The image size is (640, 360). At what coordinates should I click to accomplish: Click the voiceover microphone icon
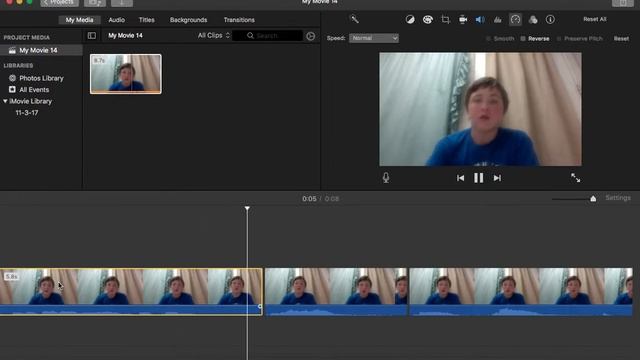[x=386, y=178]
